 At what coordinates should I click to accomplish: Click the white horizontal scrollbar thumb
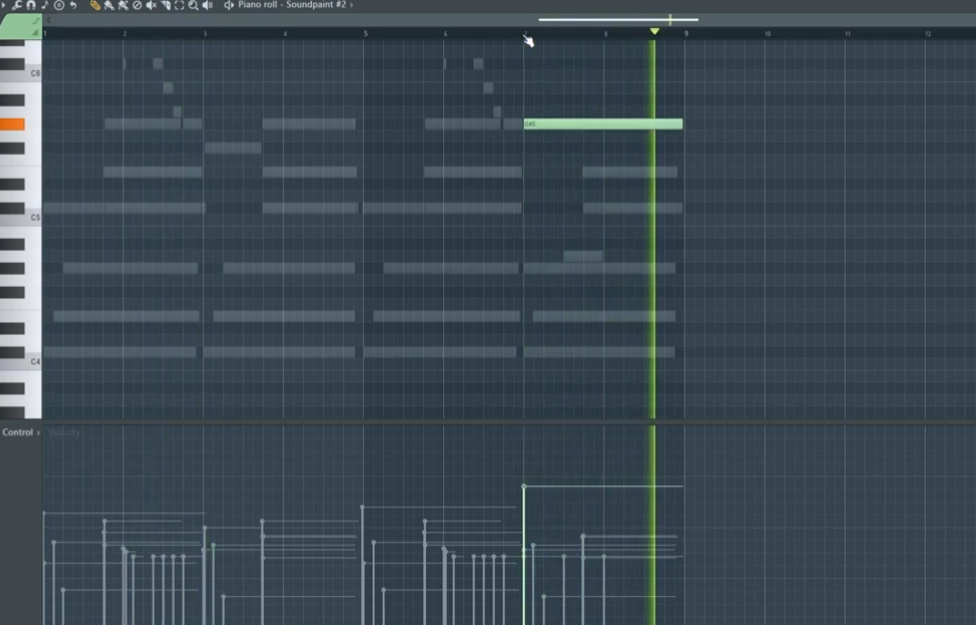click(618, 19)
